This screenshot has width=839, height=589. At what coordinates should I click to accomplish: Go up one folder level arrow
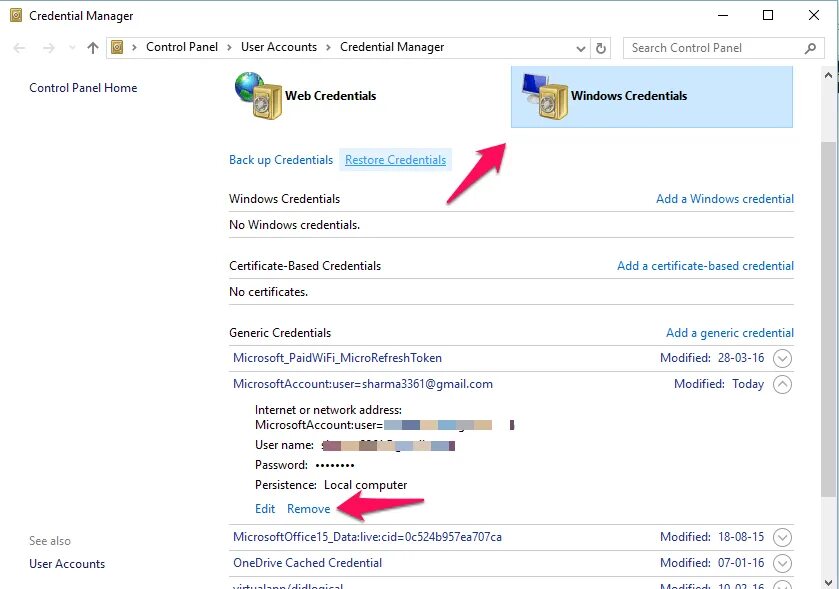click(x=93, y=48)
